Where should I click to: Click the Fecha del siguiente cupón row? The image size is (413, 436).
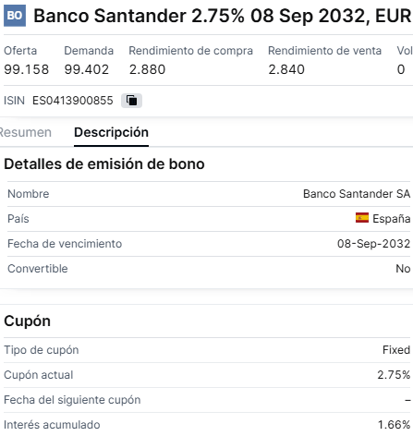(207, 400)
